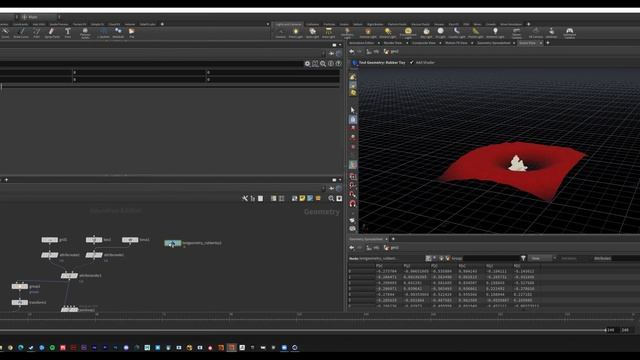This screenshot has width=640, height=360.
Task: Select the grid1 node
Action: point(50,240)
